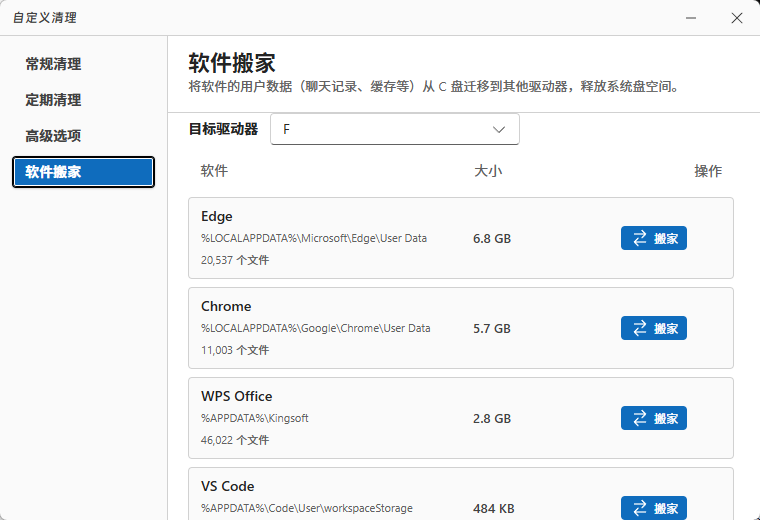Click the 6.8 GB size value
760x520 pixels.
492,238
